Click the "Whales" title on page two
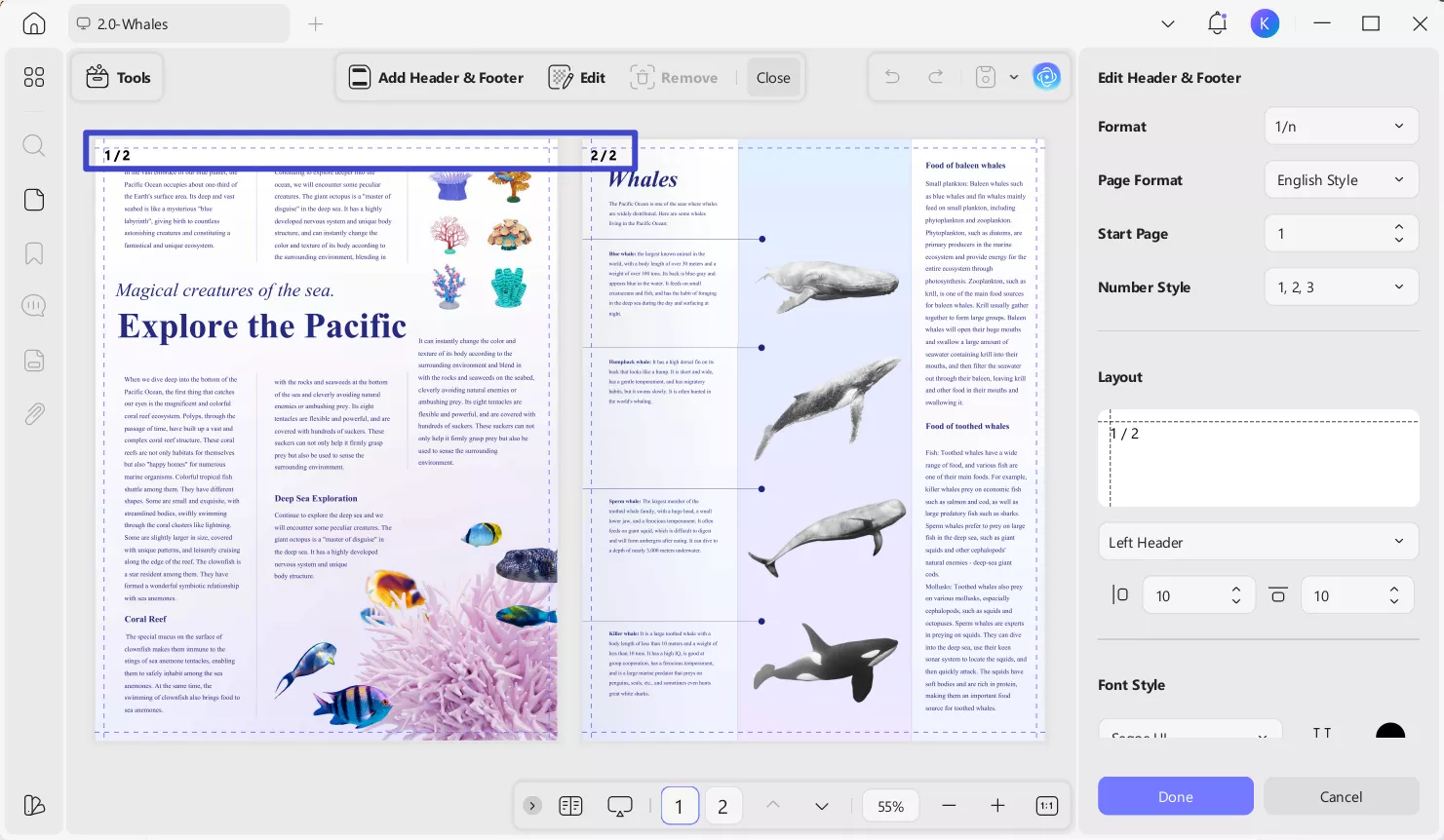1444x840 pixels. 643,179
